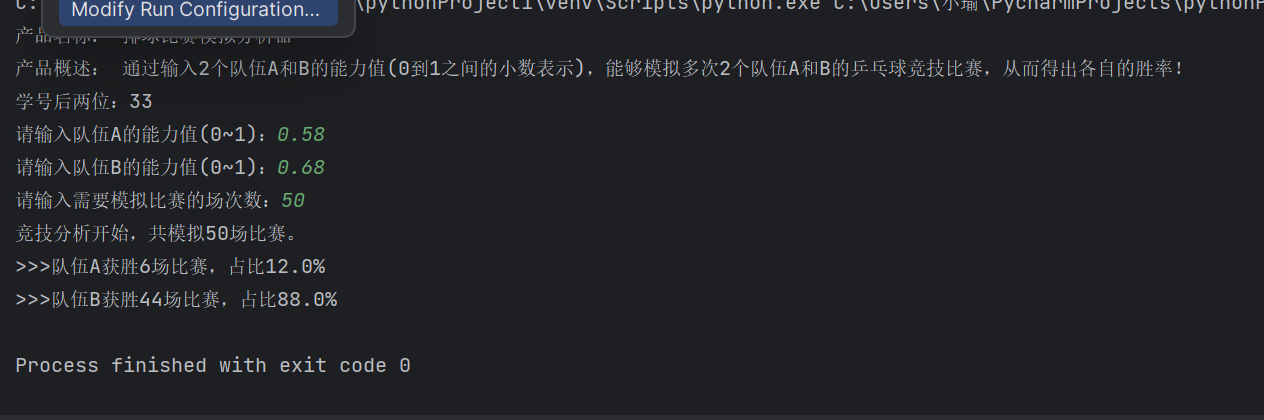This screenshot has height=420, width=1264.
Task: Click the 队伍B获胜44场比赛 result line
Action: pyautogui.click(x=176, y=299)
